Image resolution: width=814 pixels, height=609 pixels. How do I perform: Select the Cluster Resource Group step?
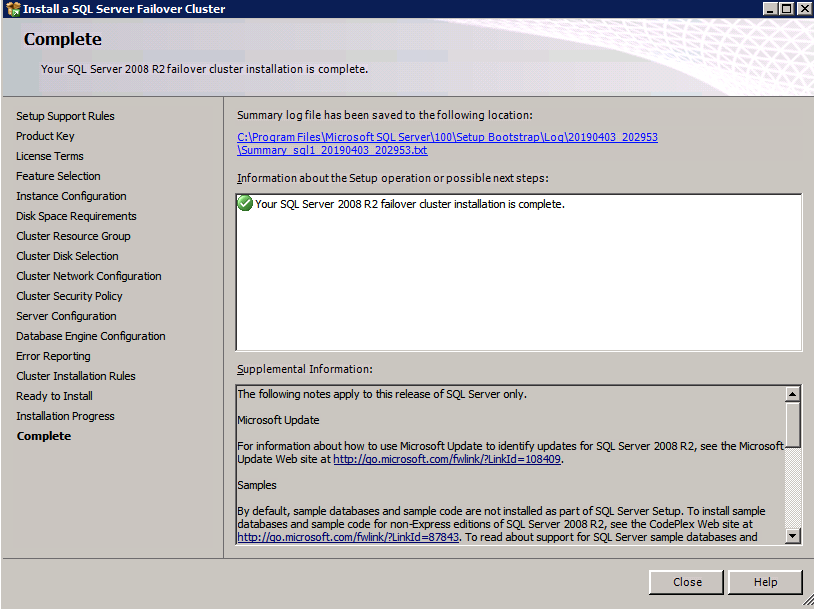(x=73, y=236)
